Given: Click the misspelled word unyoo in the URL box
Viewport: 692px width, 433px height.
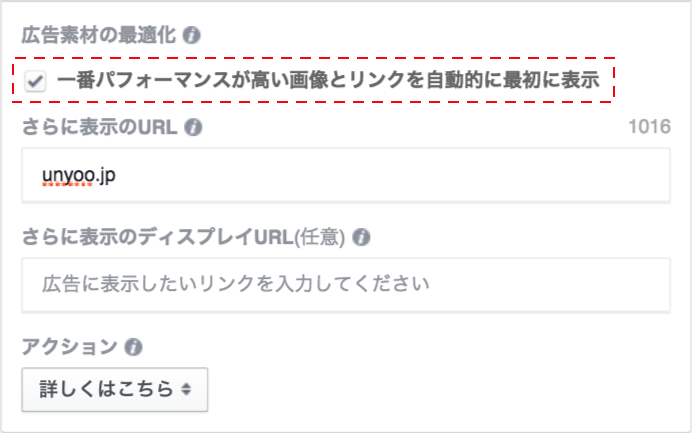Looking at the screenshot, I should point(68,176).
